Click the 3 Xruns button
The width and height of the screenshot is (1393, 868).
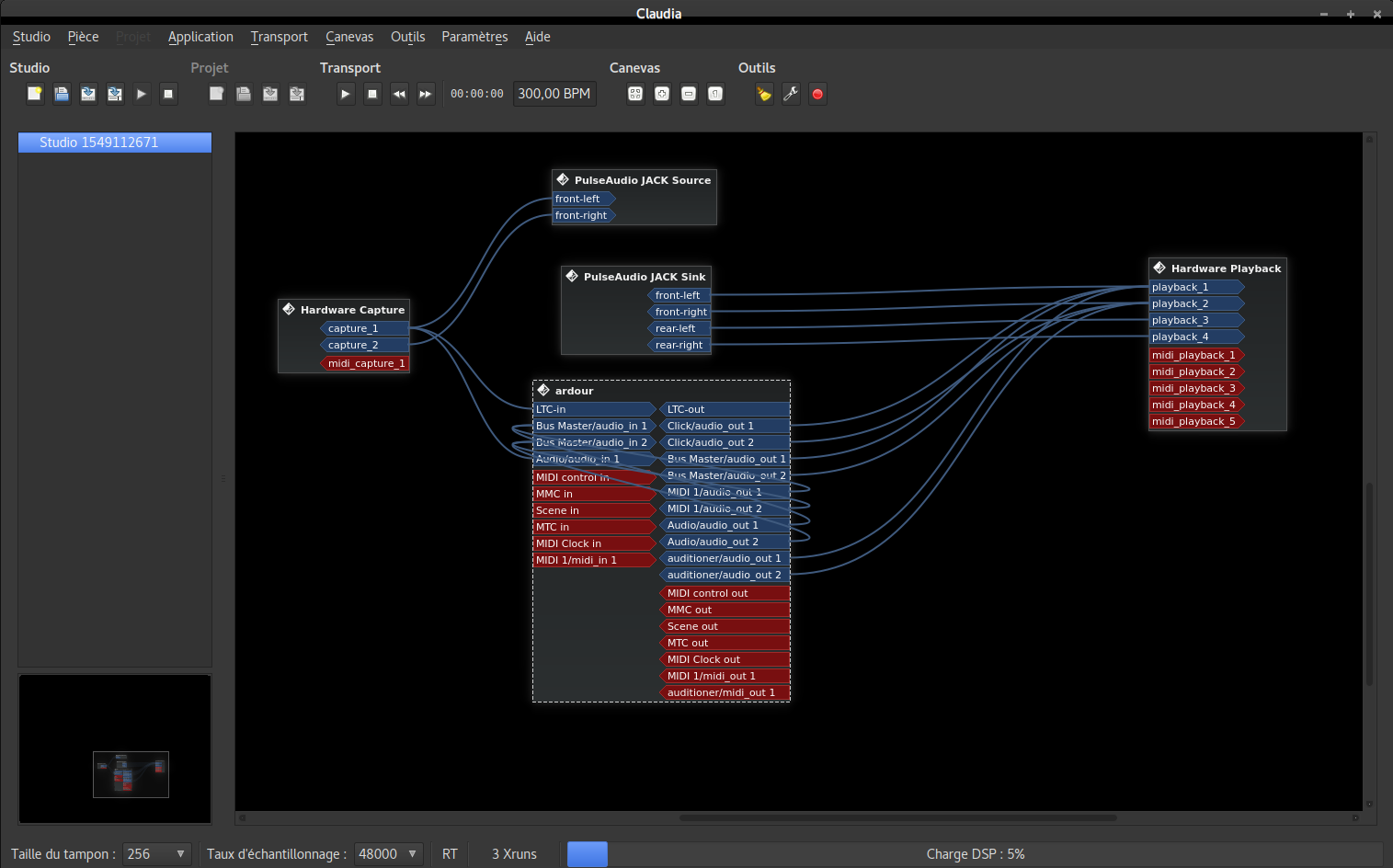(x=514, y=854)
